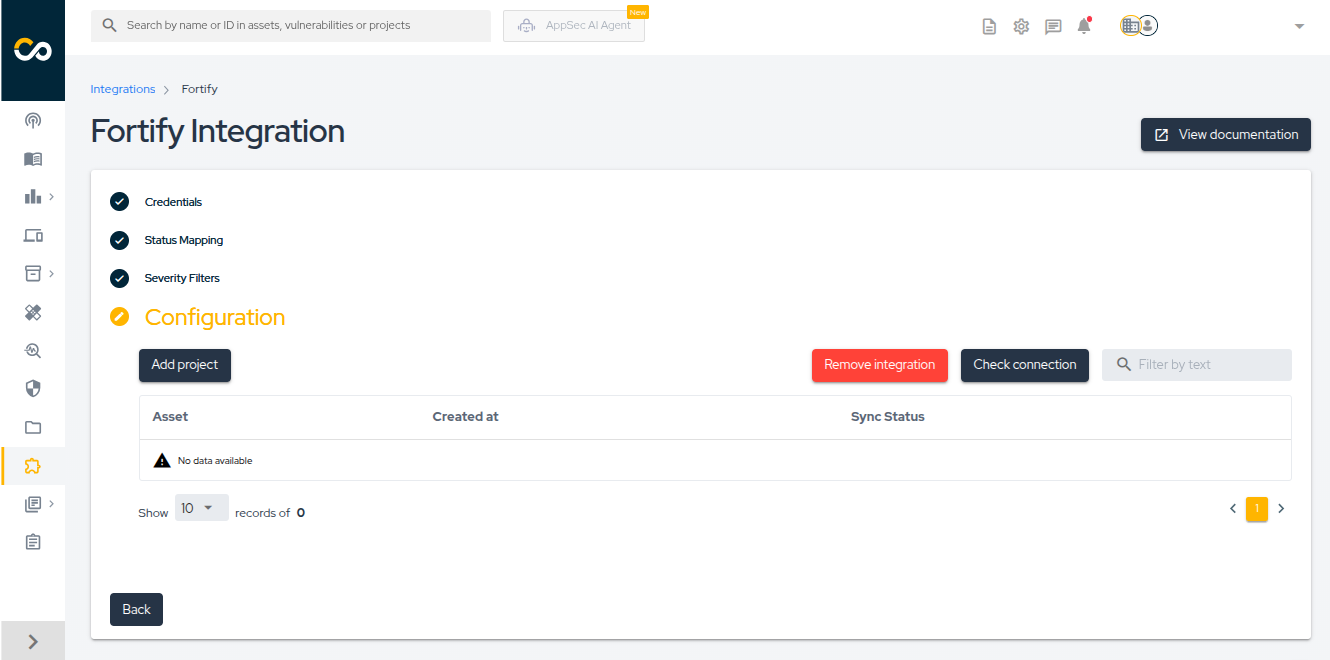Image resolution: width=1330 pixels, height=660 pixels.
Task: Select the completed Severity Filters step
Action: click(x=182, y=278)
